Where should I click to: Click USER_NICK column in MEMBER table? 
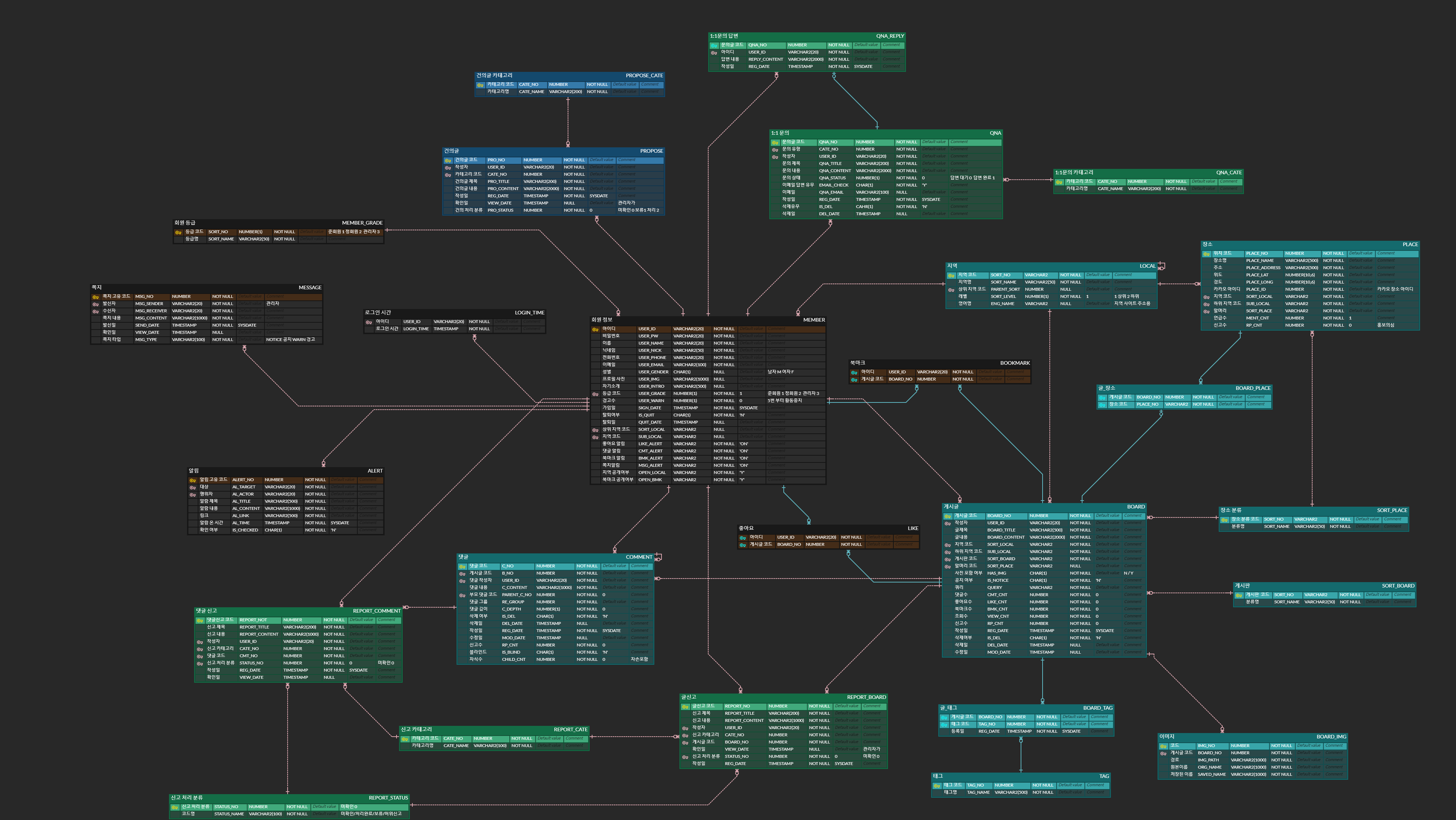tap(650, 350)
